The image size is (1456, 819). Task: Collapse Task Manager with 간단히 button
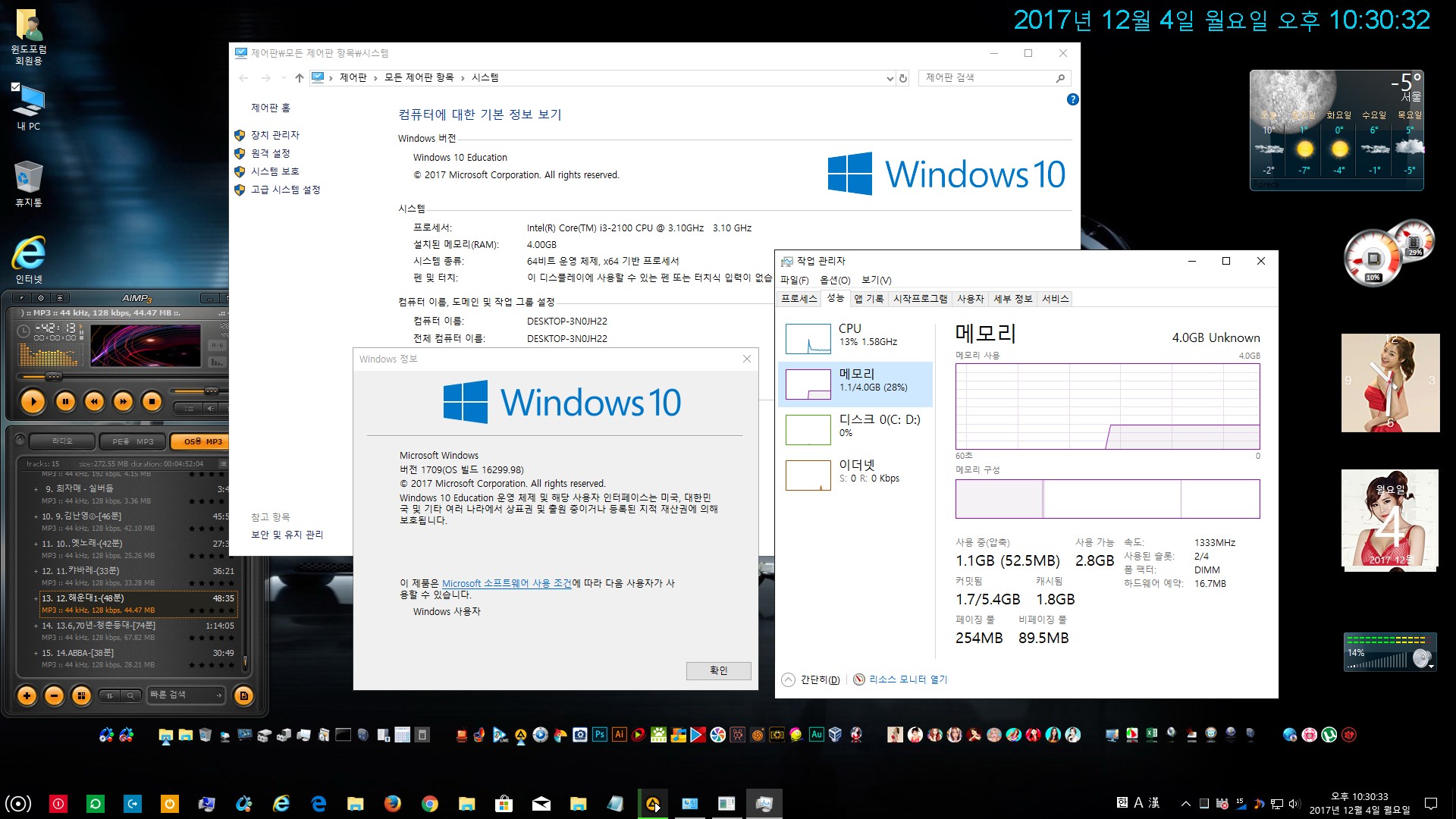(x=811, y=679)
